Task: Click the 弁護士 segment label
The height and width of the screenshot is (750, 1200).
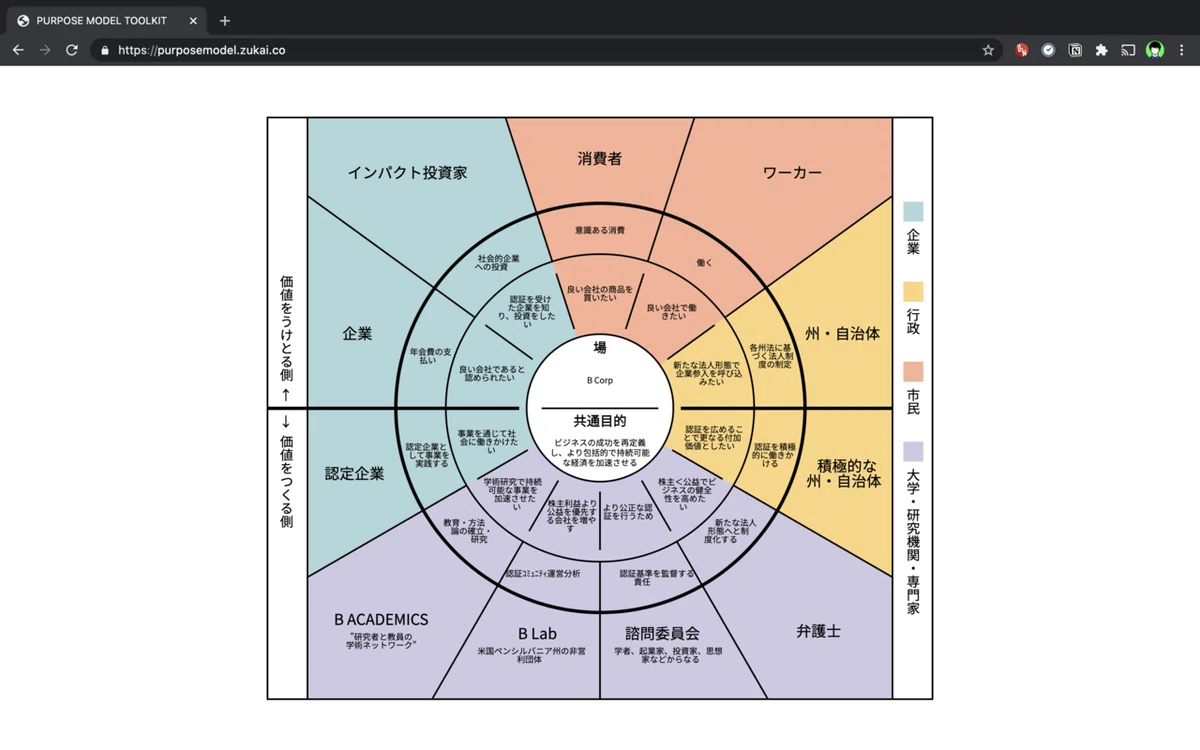Action: [818, 632]
